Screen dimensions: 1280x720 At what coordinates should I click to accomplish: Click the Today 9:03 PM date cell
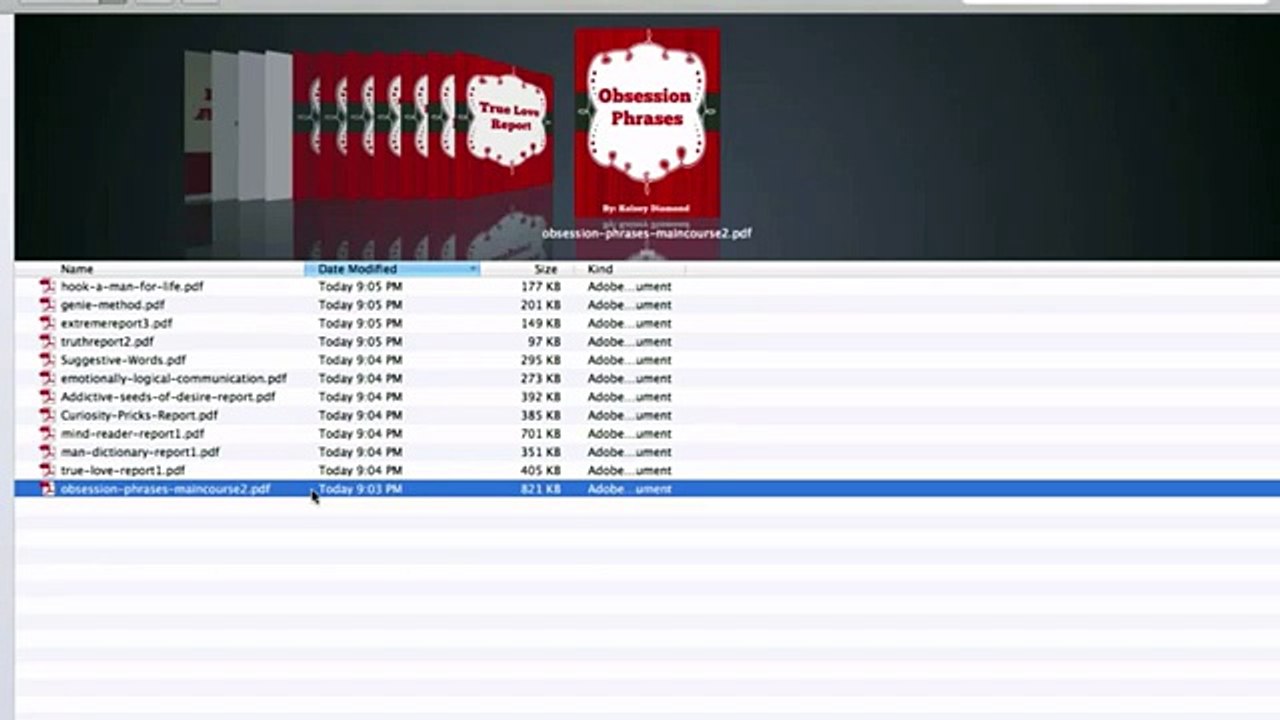(x=360, y=489)
